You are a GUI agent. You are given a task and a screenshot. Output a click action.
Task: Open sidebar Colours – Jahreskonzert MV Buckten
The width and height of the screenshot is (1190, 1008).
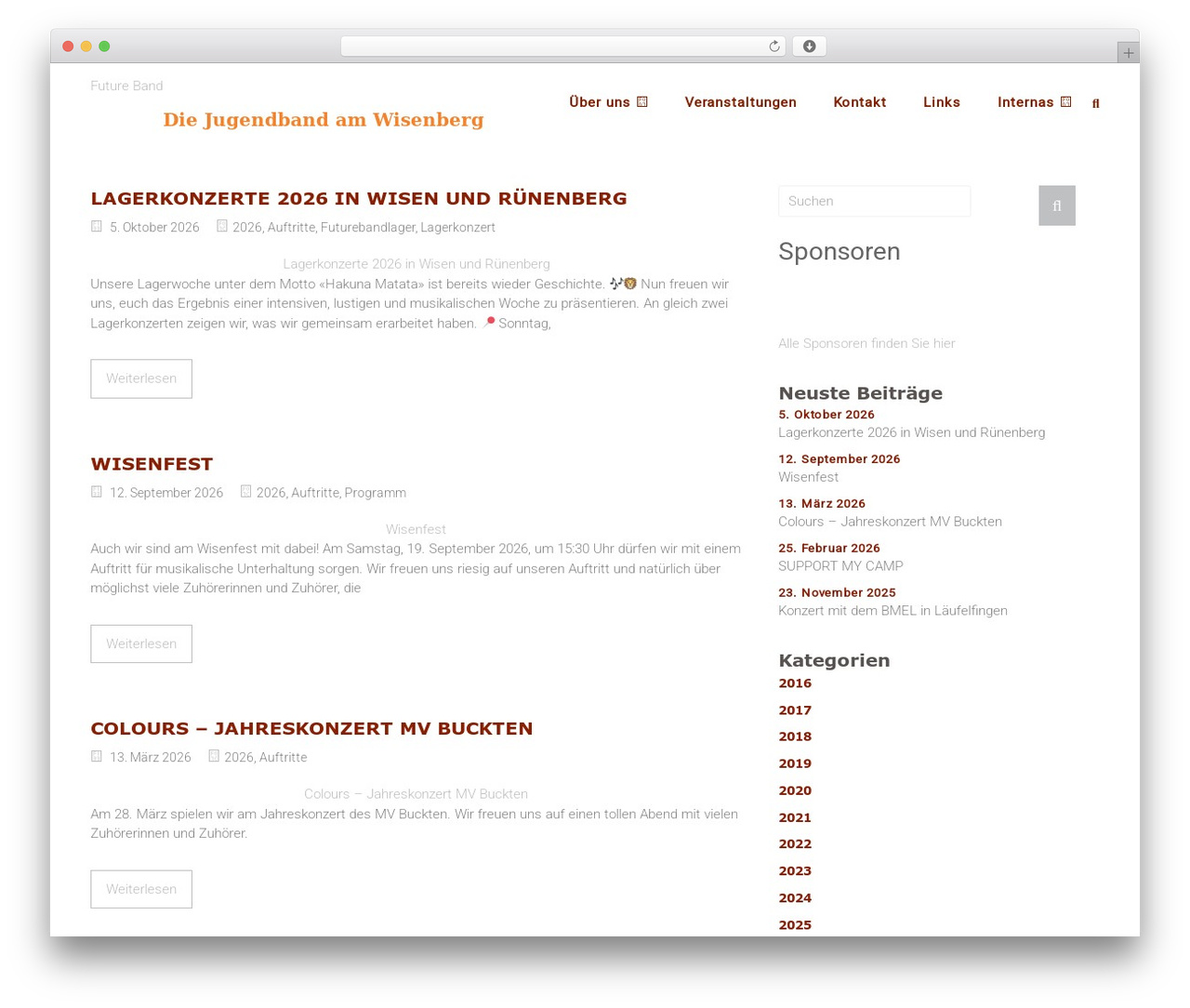[x=890, y=521]
